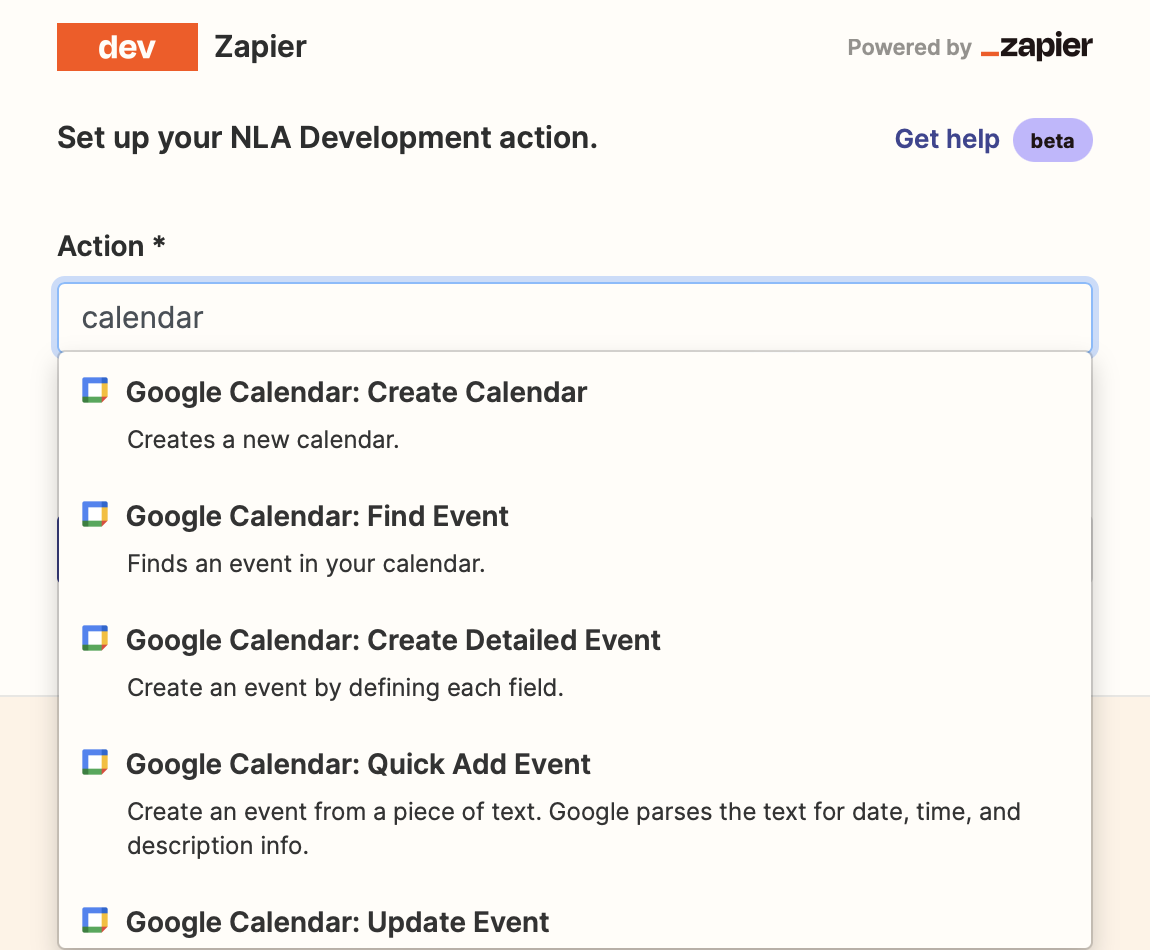This screenshot has height=950, width=1150.
Task: Click the 'Set up your NLA Development action.' heading
Action: click(327, 138)
